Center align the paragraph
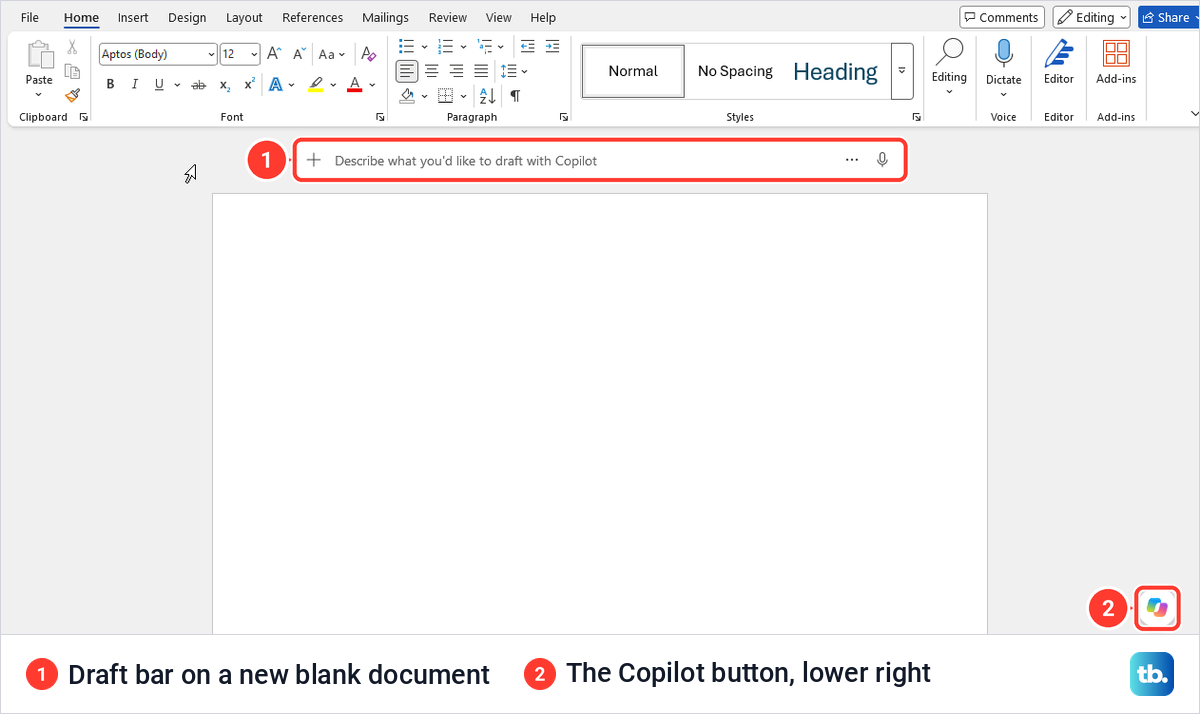The height and width of the screenshot is (714, 1200). tap(432, 71)
